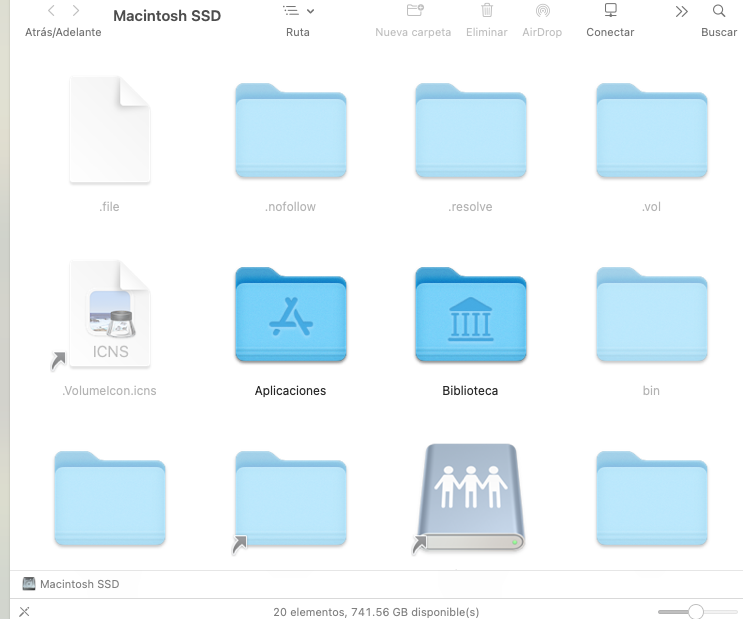
Task: Click the 'Aplicaciones' folder name label
Action: tap(290, 391)
